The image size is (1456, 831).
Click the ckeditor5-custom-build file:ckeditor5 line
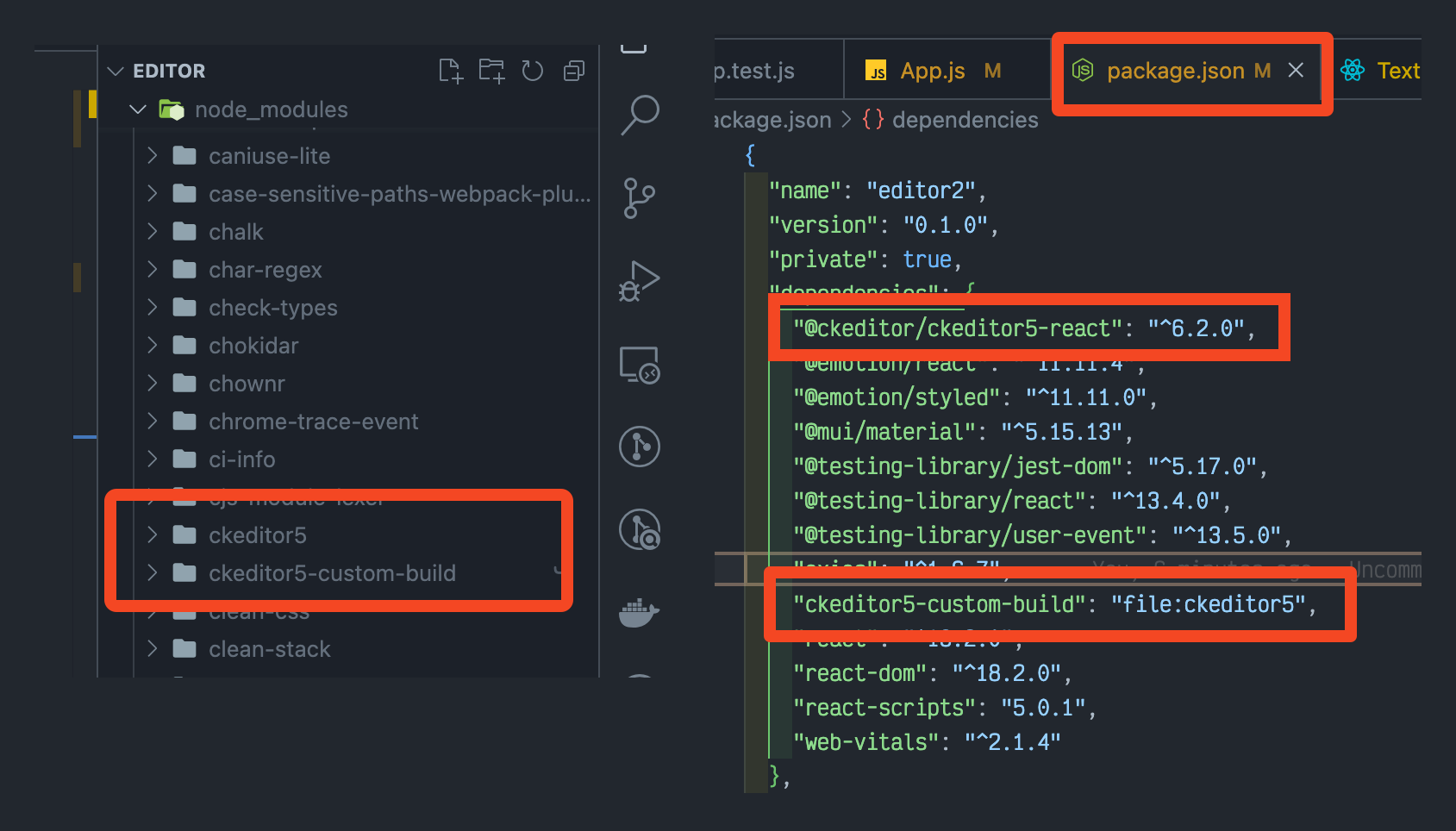pos(1056,604)
